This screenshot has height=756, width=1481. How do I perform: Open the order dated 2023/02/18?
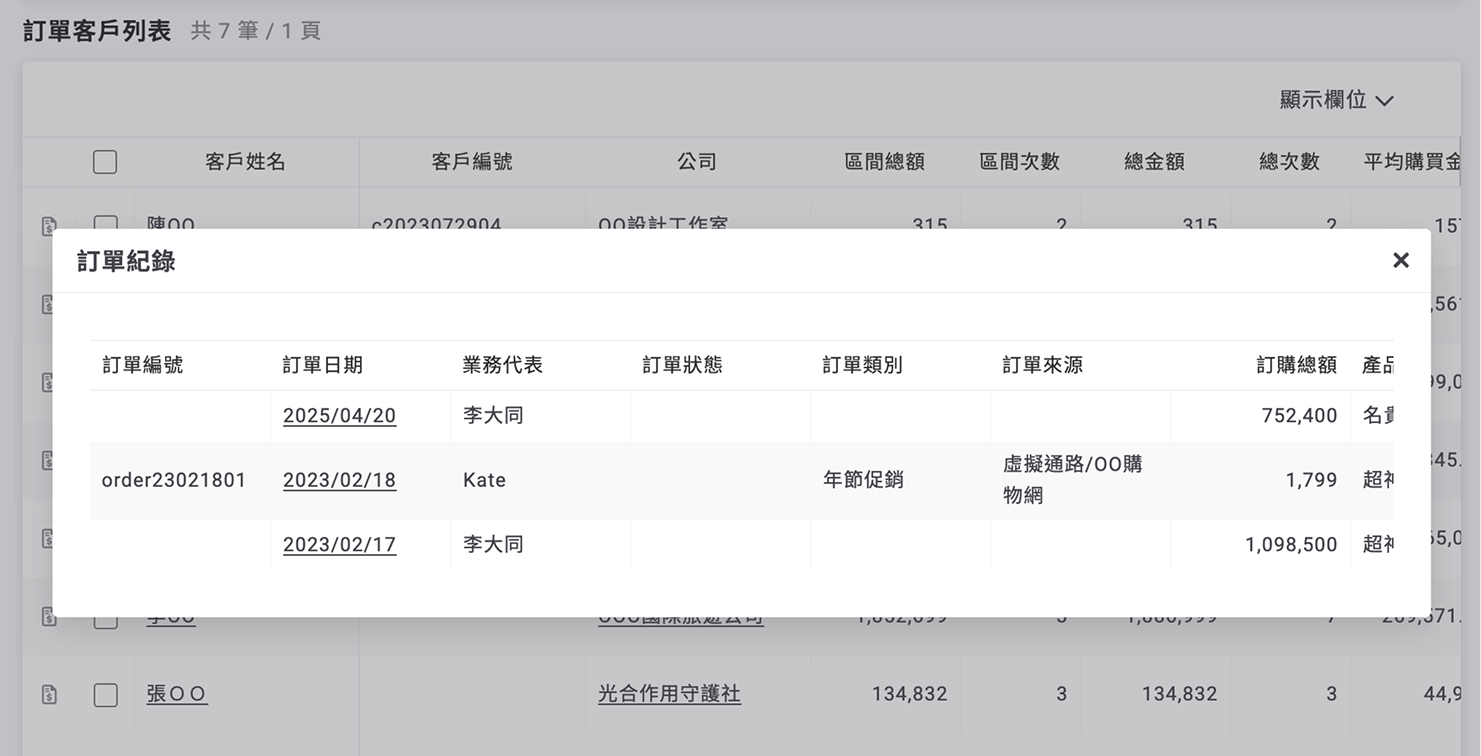[x=339, y=480]
